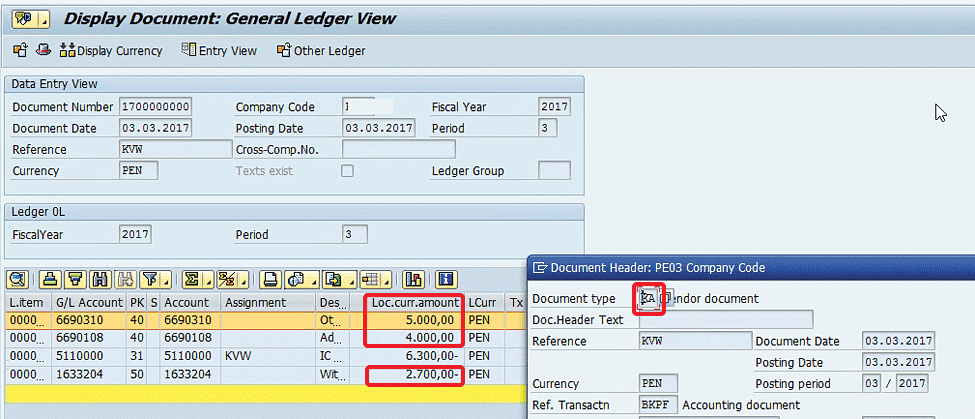This screenshot has height=419, width=975.
Task: Expand the Subtotals dropdown arrow
Action: tap(242, 279)
